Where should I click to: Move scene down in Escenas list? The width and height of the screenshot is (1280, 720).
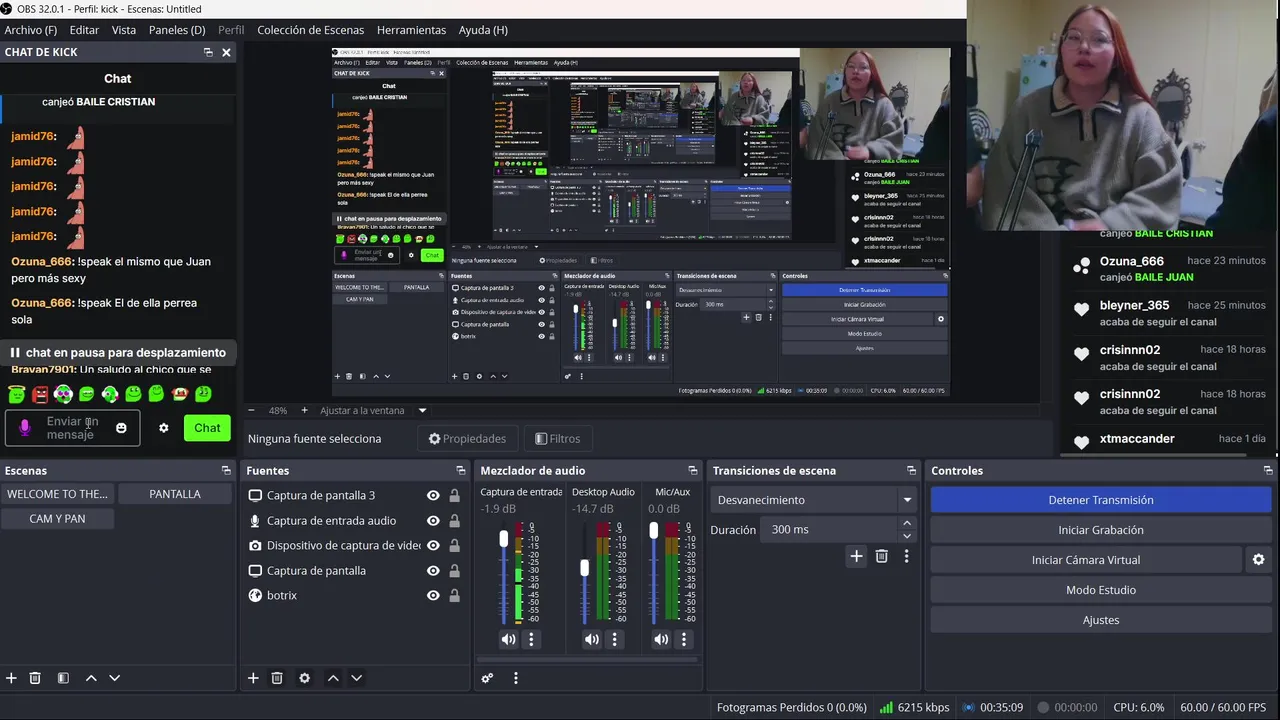pyautogui.click(x=114, y=678)
